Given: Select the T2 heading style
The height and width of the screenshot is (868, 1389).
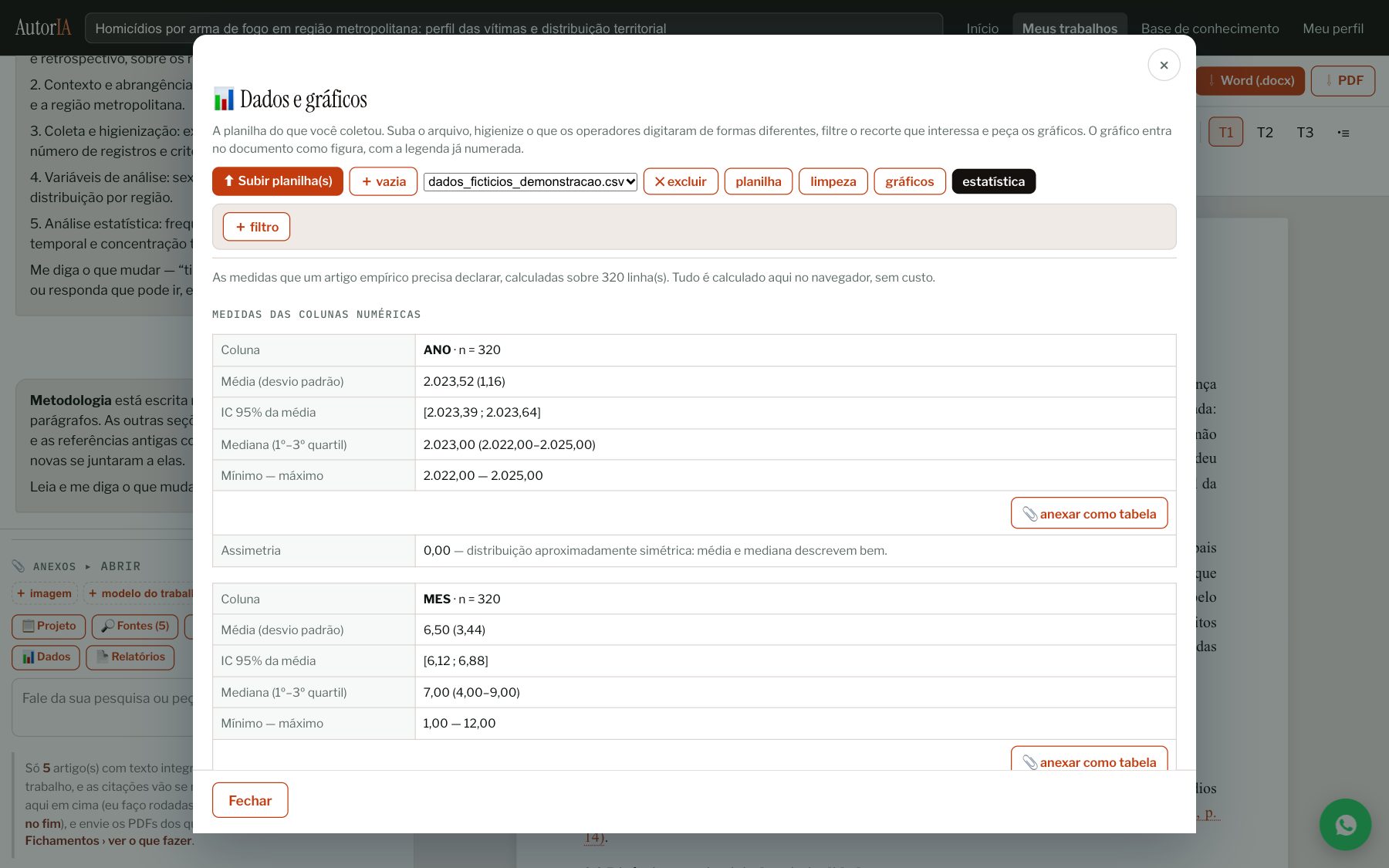Looking at the screenshot, I should pyautogui.click(x=1265, y=132).
